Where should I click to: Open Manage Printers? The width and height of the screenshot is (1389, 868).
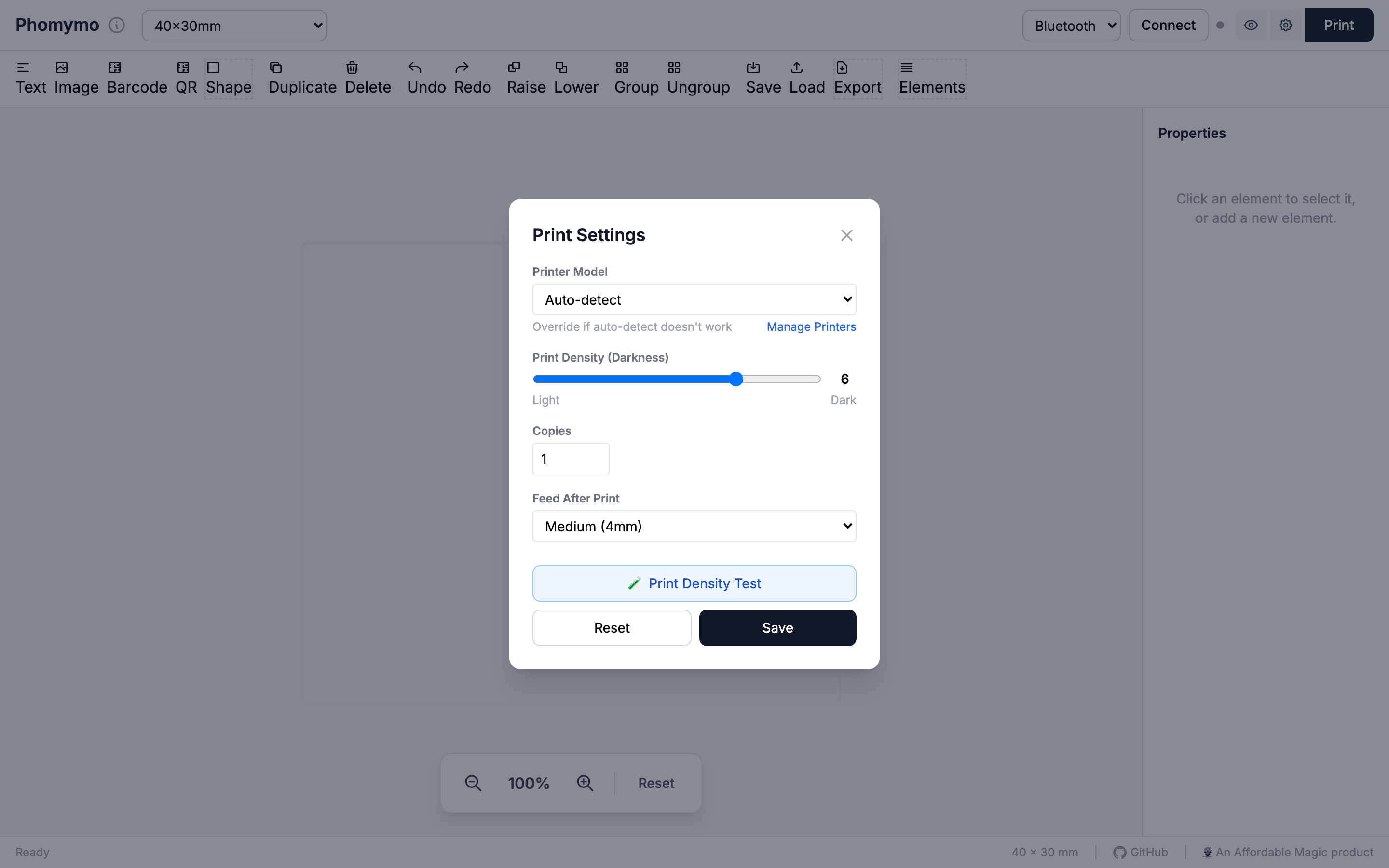click(x=810, y=326)
